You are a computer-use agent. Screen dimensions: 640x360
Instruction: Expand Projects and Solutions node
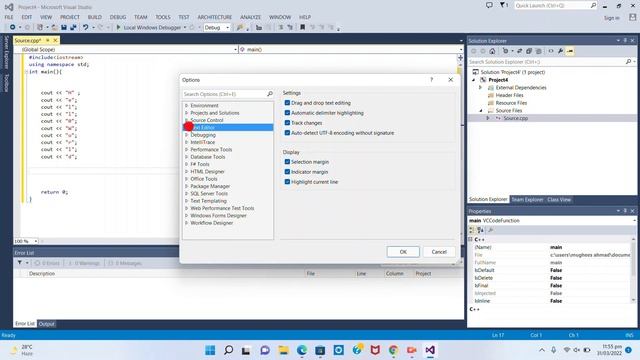(187, 113)
